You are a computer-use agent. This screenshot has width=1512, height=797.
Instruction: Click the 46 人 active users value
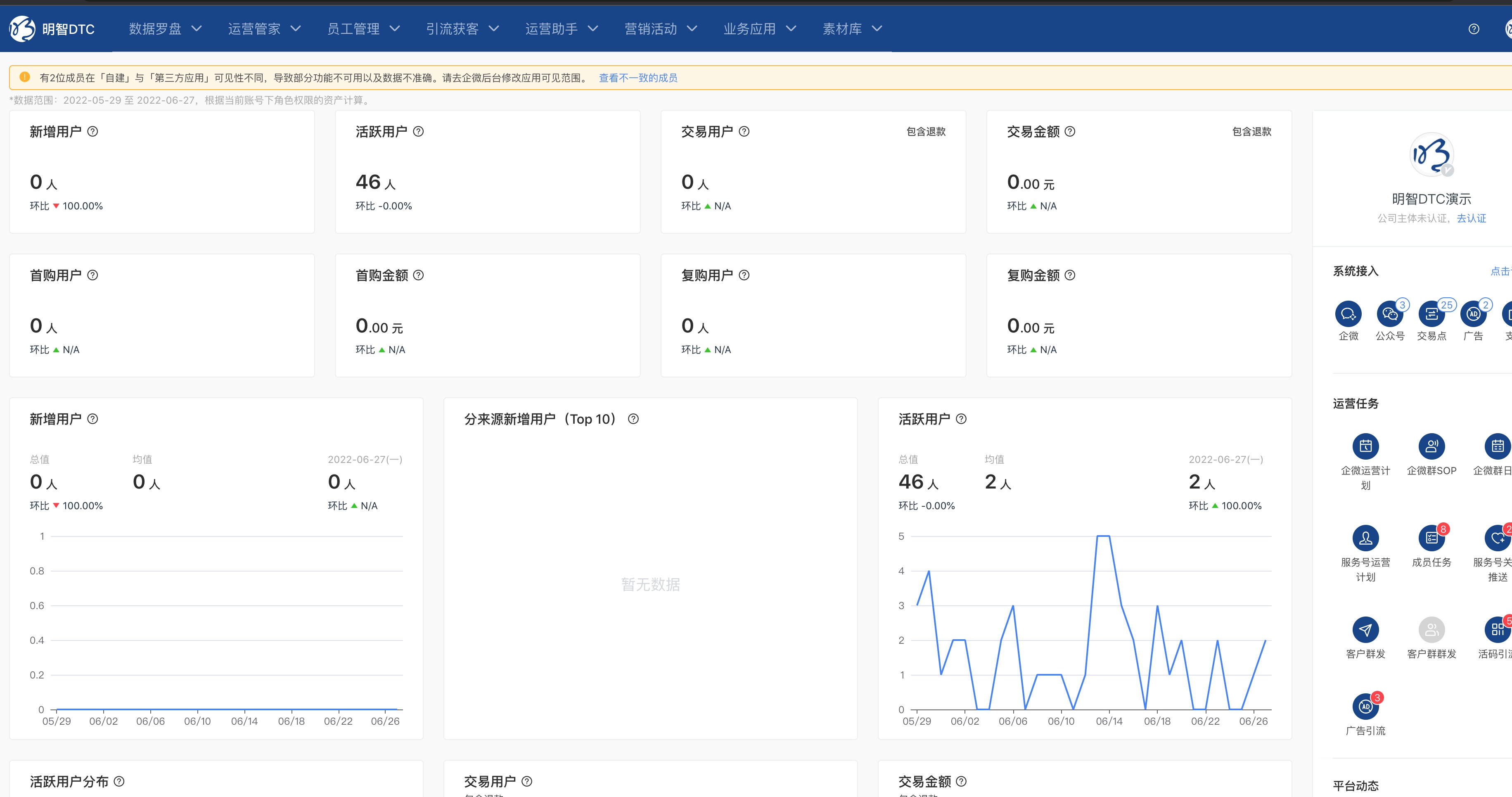376,183
